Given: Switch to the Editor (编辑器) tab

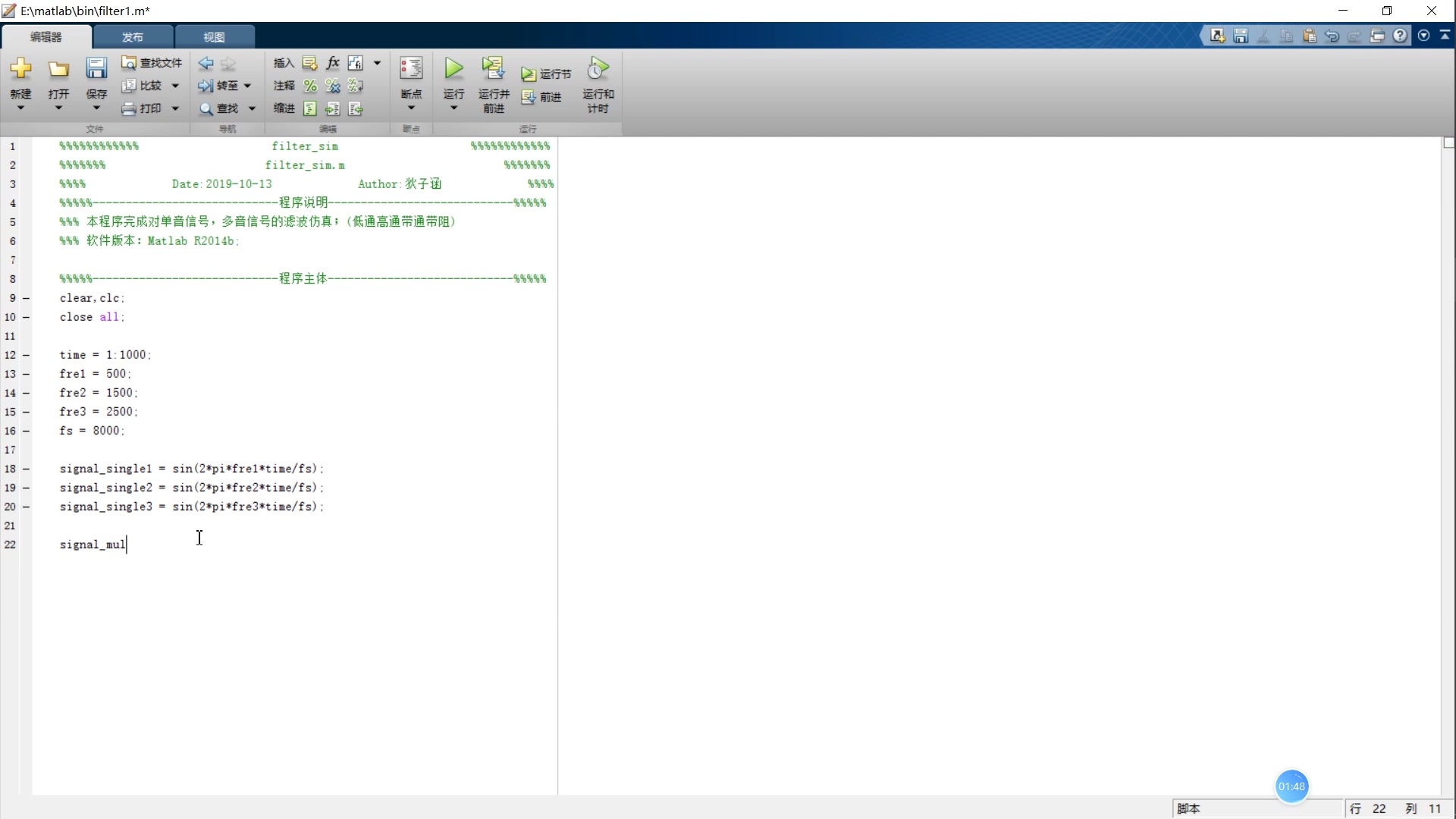Looking at the screenshot, I should (46, 36).
